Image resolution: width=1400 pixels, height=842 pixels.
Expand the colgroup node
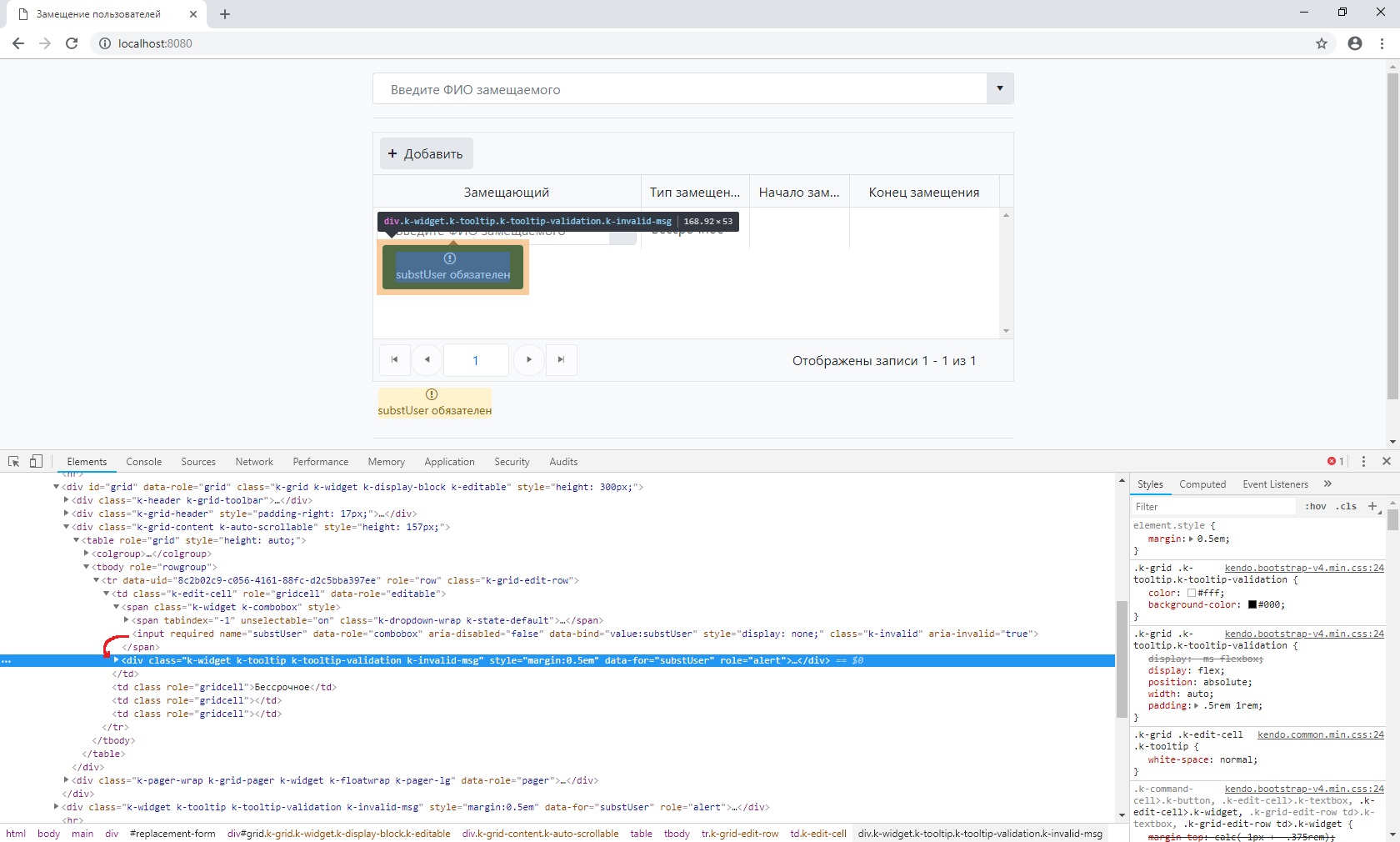[87, 554]
